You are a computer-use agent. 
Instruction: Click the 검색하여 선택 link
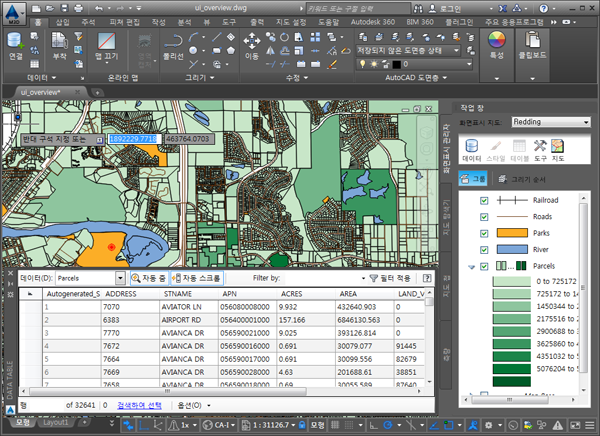[x=139, y=405]
